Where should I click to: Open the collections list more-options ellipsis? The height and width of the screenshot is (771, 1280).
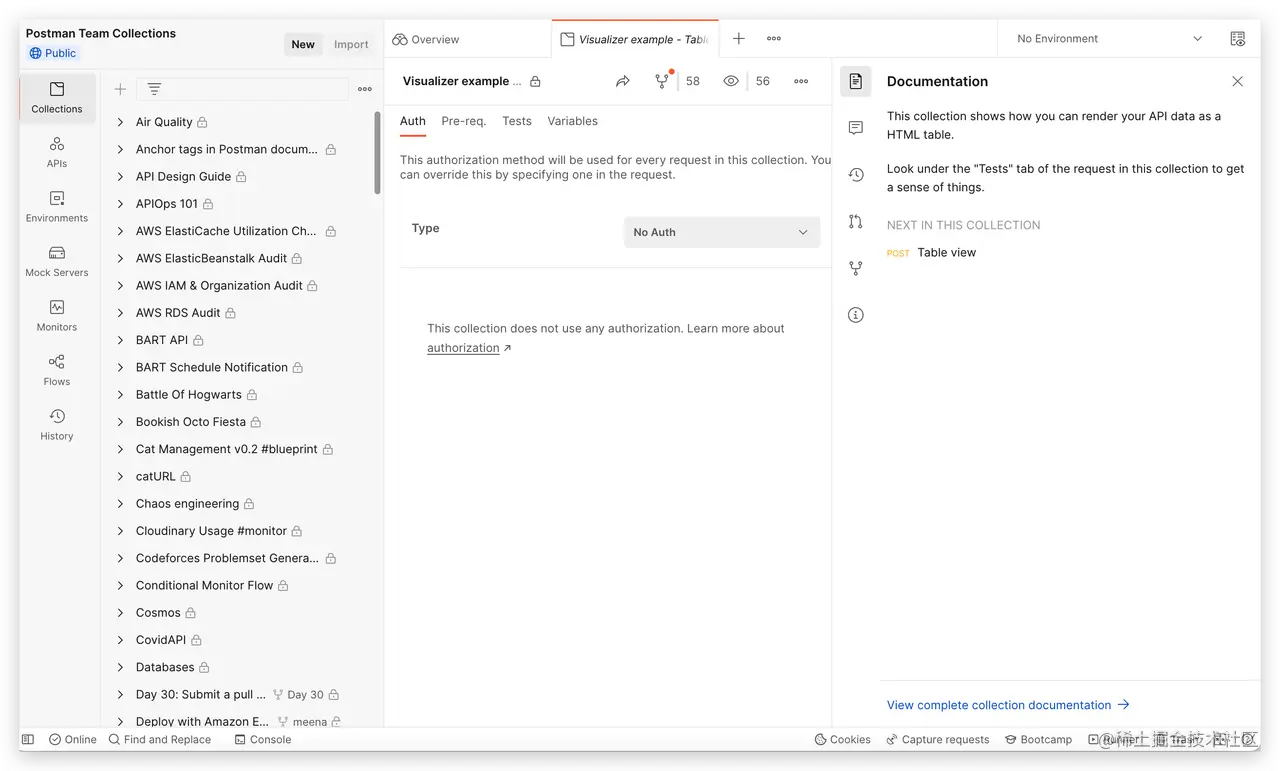365,89
